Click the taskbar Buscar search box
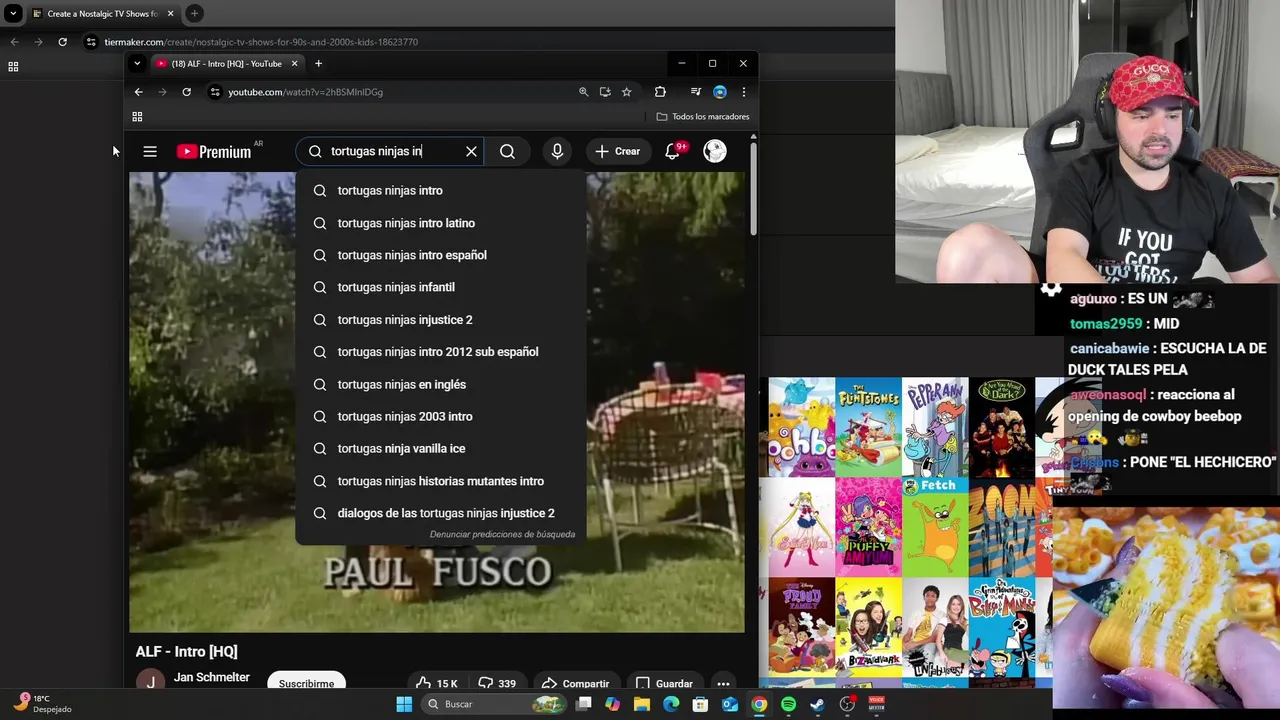 coord(494,704)
